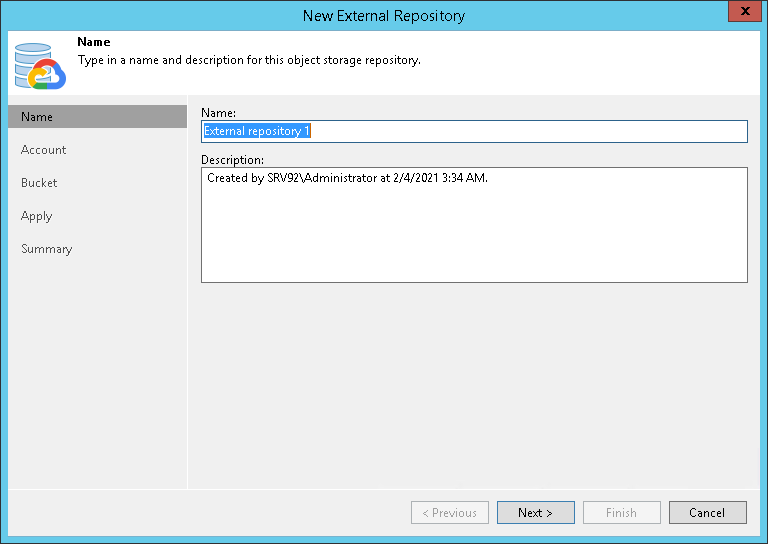Proceed with the Next button

click(x=536, y=512)
